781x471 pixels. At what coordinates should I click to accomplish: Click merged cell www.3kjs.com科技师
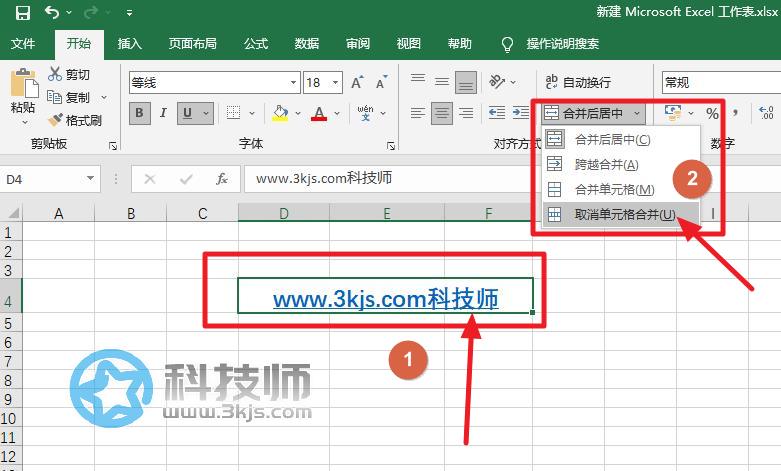[x=386, y=296]
